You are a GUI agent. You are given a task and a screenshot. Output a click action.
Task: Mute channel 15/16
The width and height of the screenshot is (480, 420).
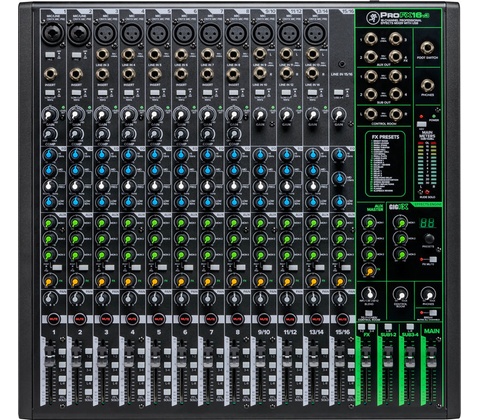pyautogui.click(x=342, y=319)
